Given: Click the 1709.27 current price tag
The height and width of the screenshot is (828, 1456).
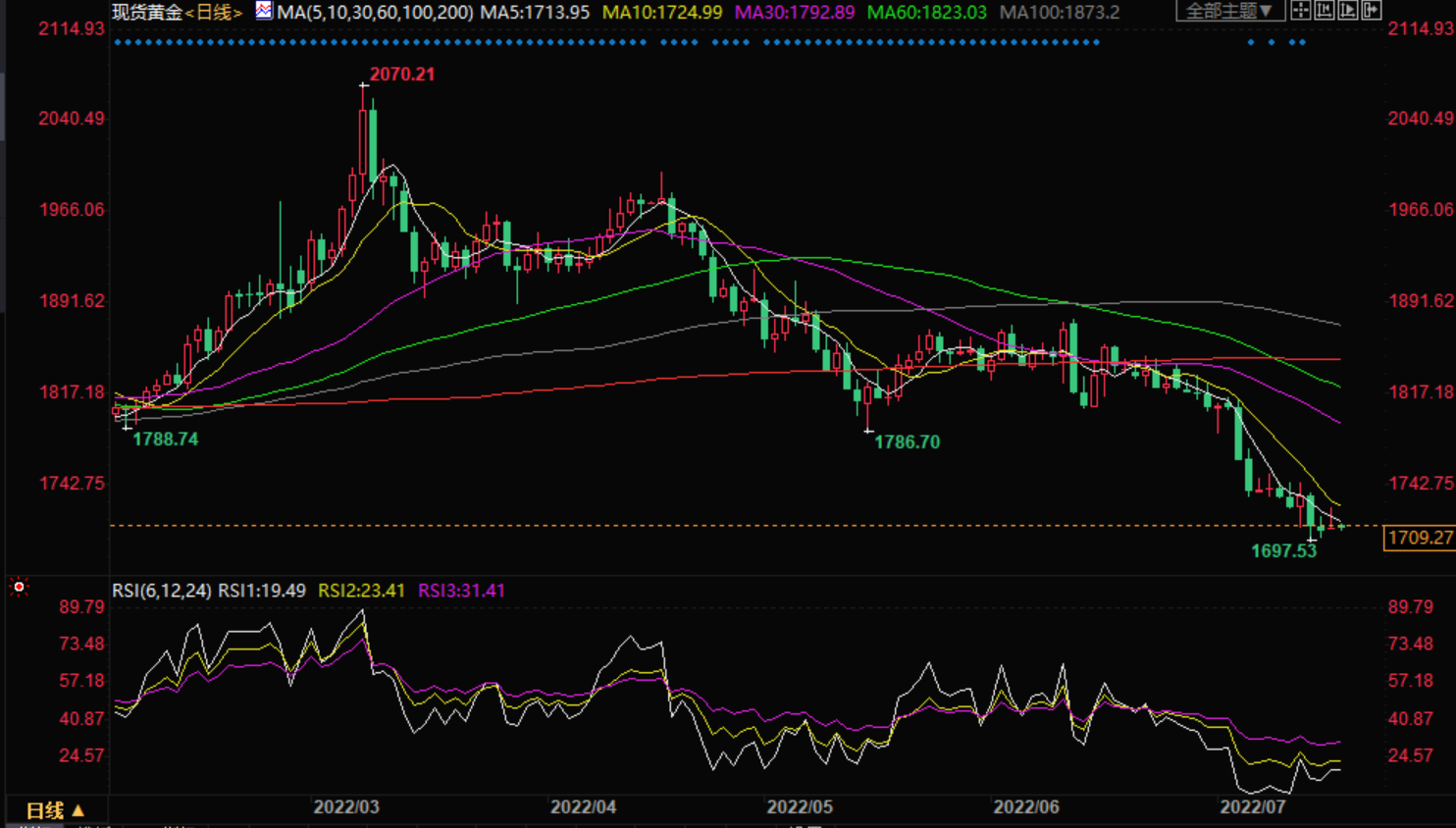Looking at the screenshot, I should point(1420,538).
